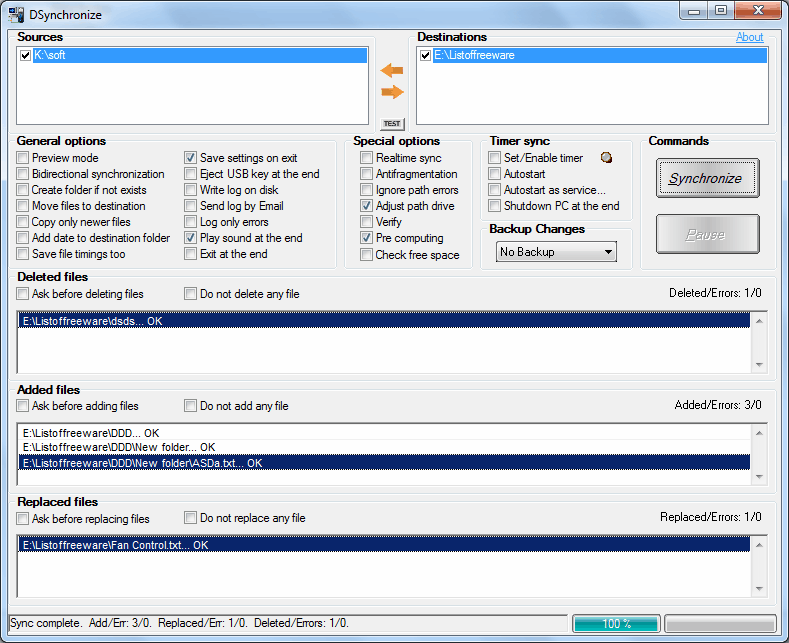Toggle Save file timings too
Screen dimensions: 789x643
[23, 254]
